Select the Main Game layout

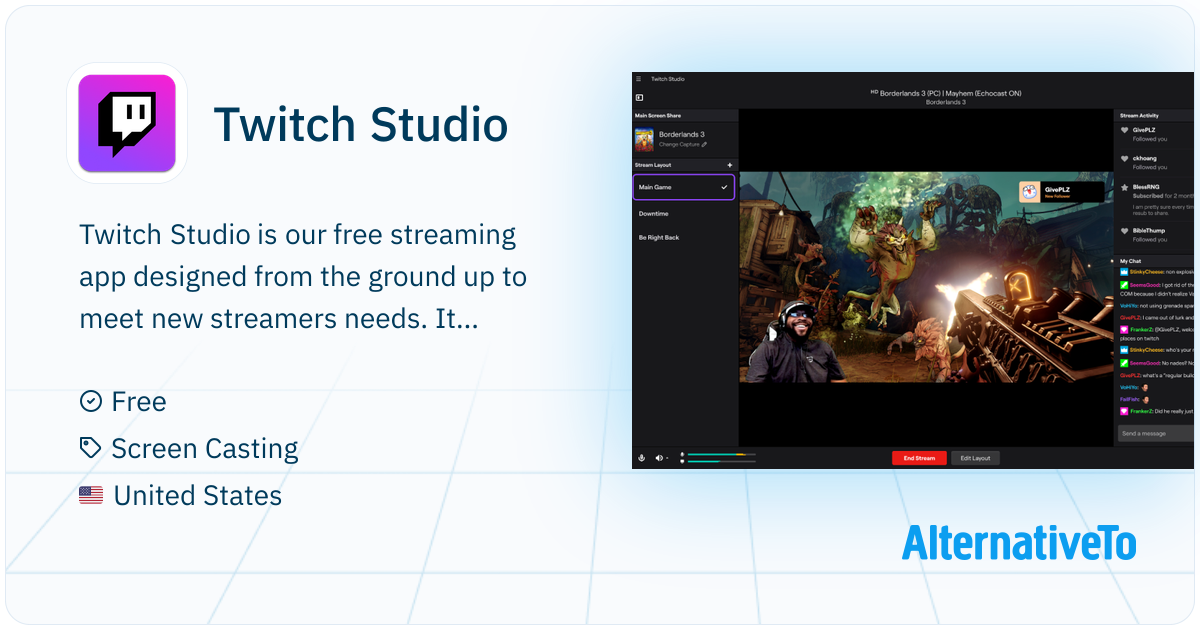click(684, 187)
